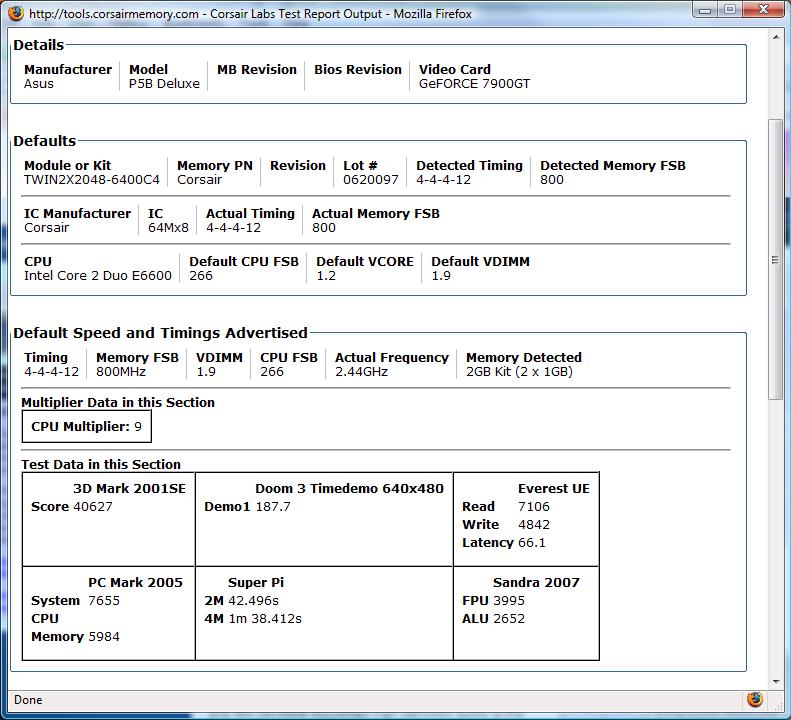791x720 pixels.
Task: Click the Doom 3 Demo1 value '187.7'
Action: point(273,507)
